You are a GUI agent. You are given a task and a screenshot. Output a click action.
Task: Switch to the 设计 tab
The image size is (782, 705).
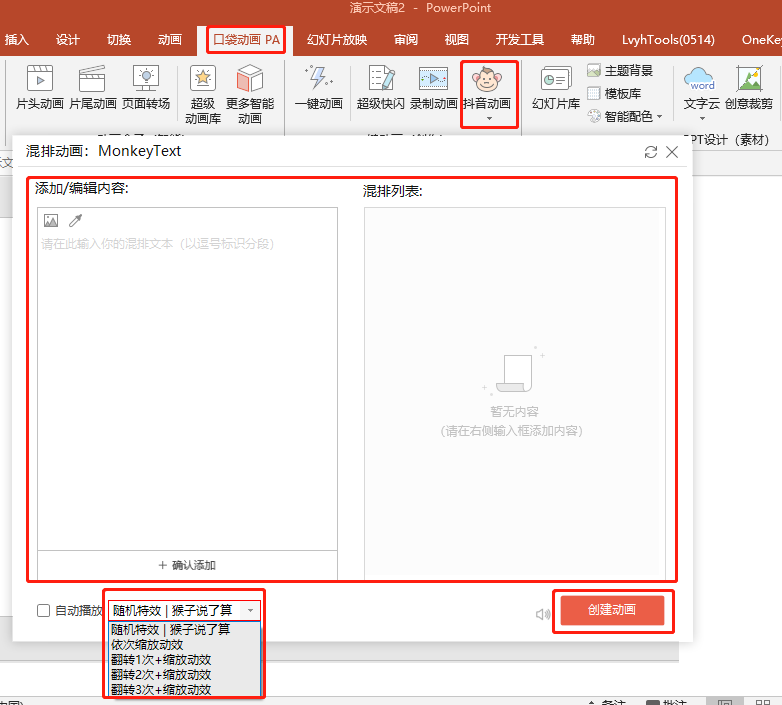(67, 39)
